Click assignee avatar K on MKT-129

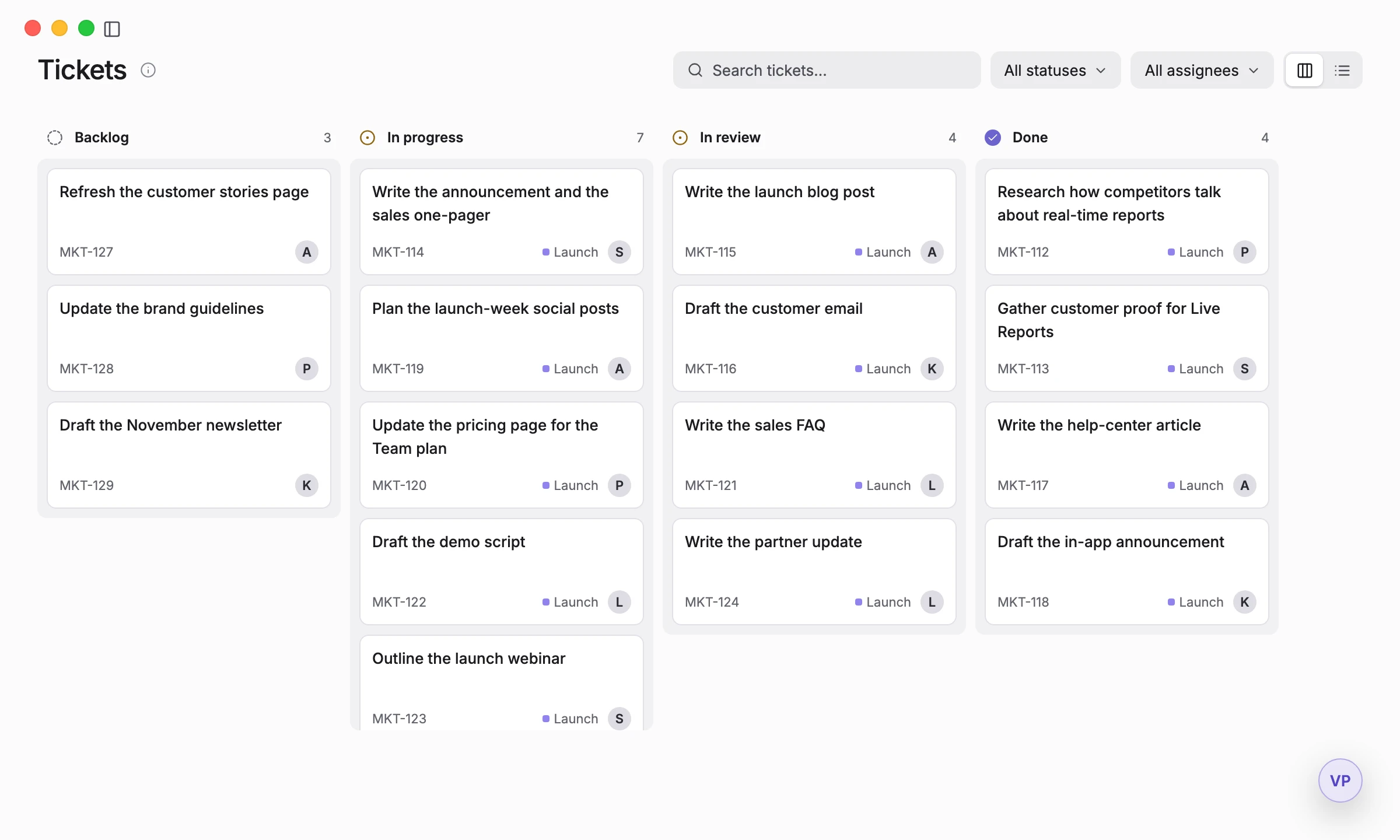point(307,485)
